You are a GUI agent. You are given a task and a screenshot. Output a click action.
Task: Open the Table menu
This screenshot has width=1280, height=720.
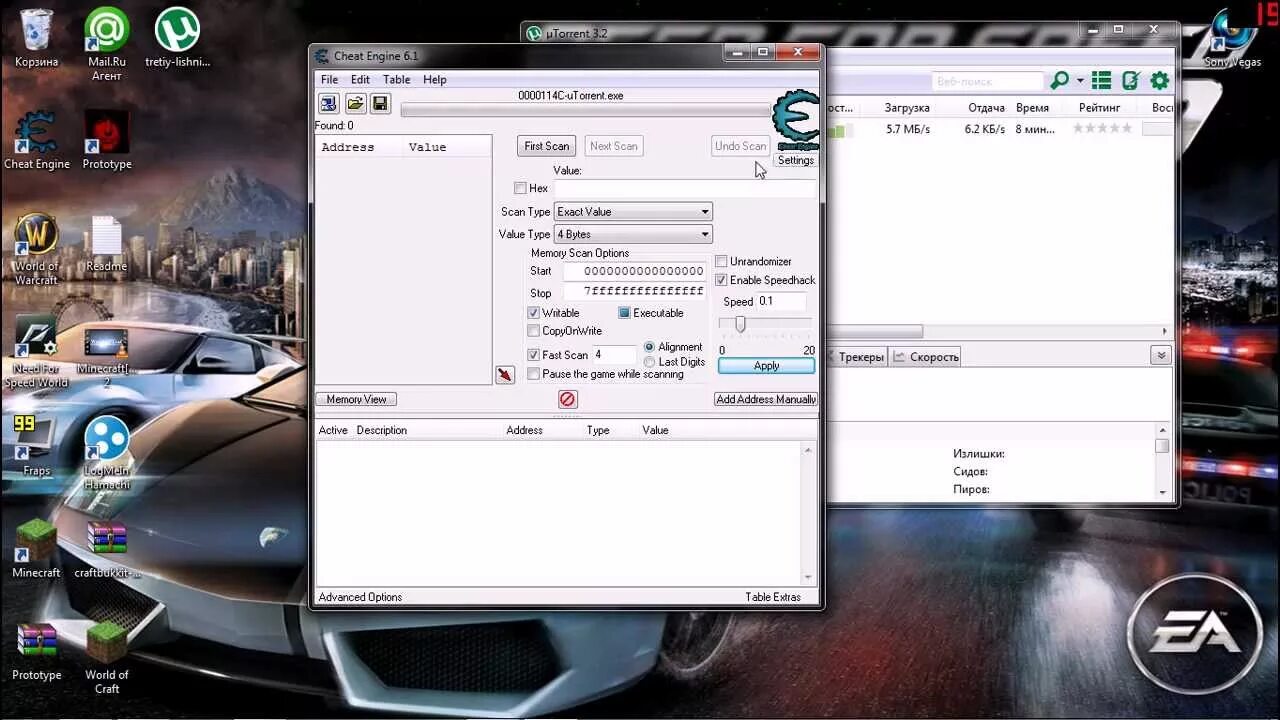click(x=397, y=80)
